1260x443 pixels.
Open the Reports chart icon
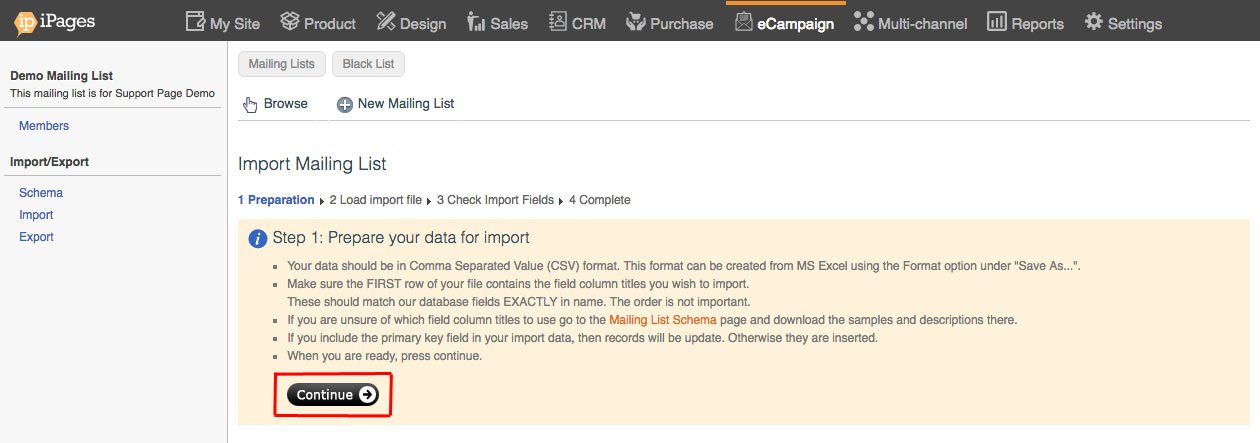click(x=996, y=22)
